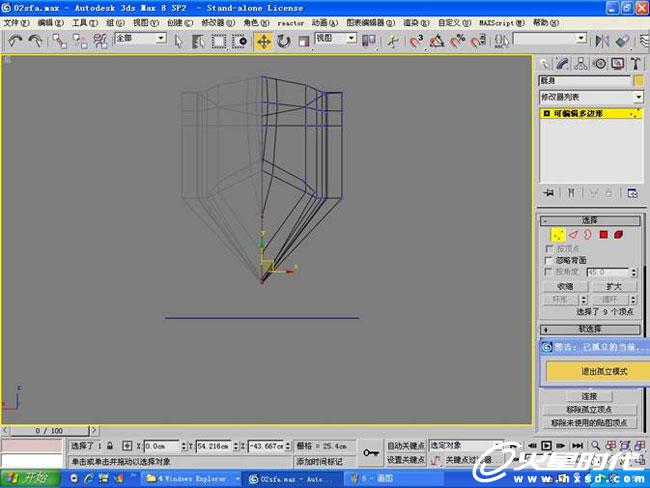650x488 pixels.
Task: Activate the Select and Scale tool
Action: click(x=304, y=41)
